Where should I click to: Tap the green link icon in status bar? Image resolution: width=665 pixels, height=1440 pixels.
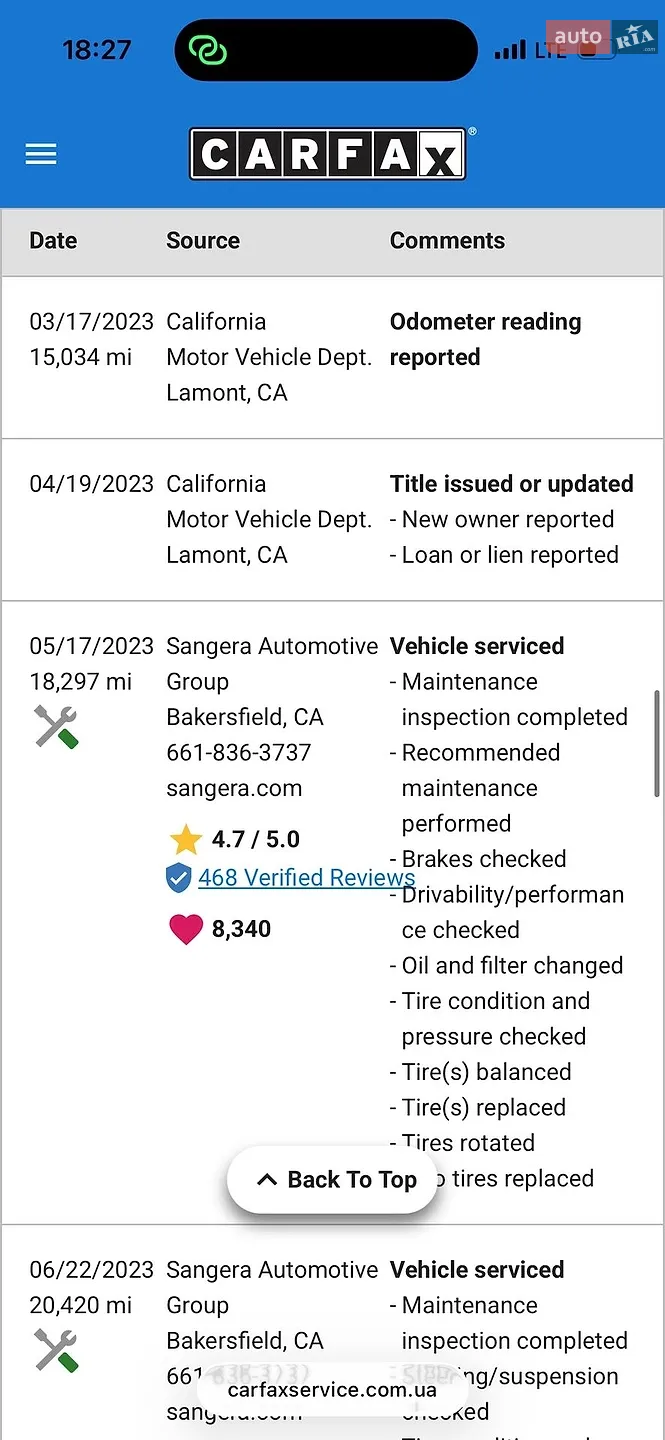pyautogui.click(x=209, y=50)
